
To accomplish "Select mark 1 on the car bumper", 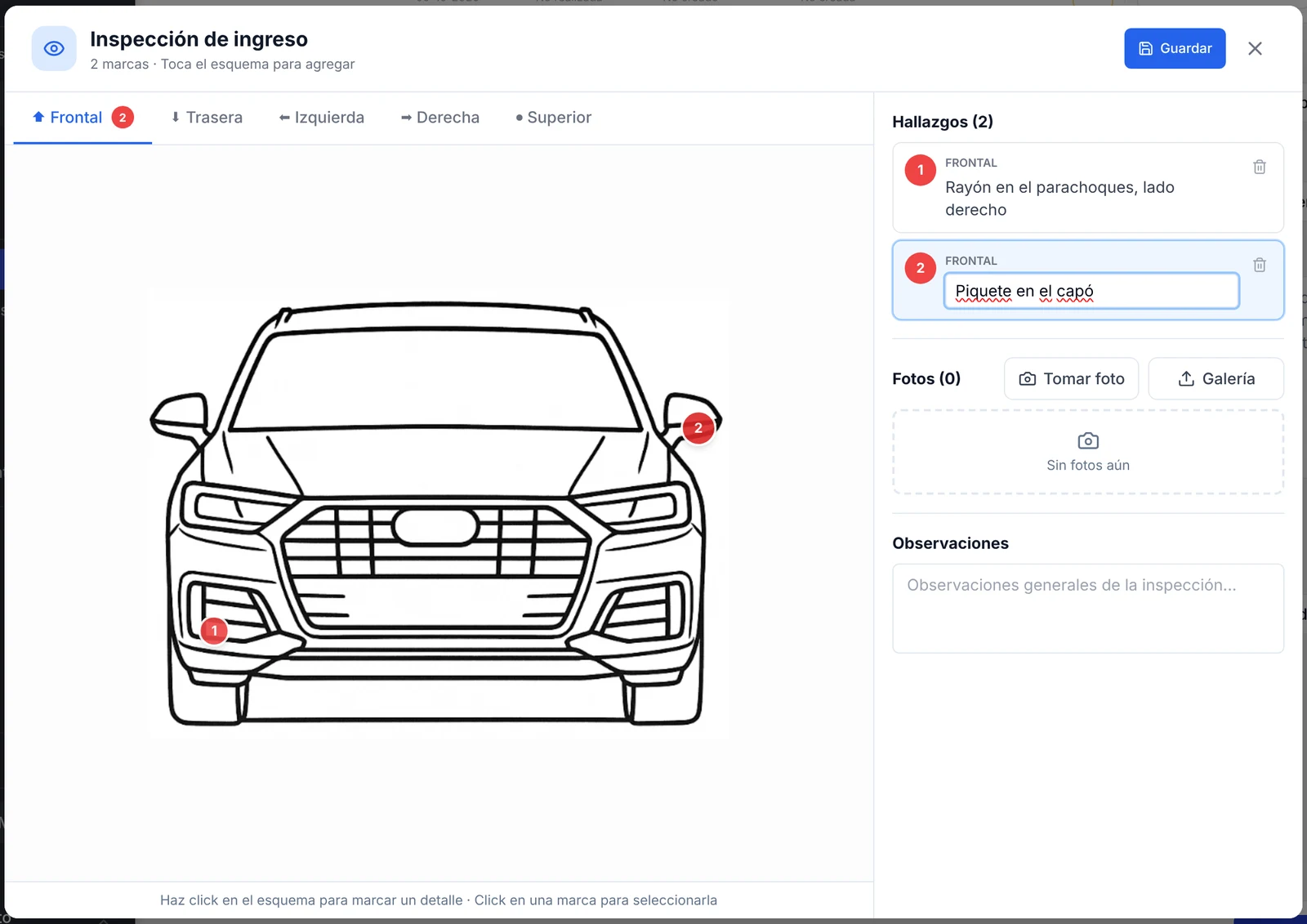I will click(214, 631).
